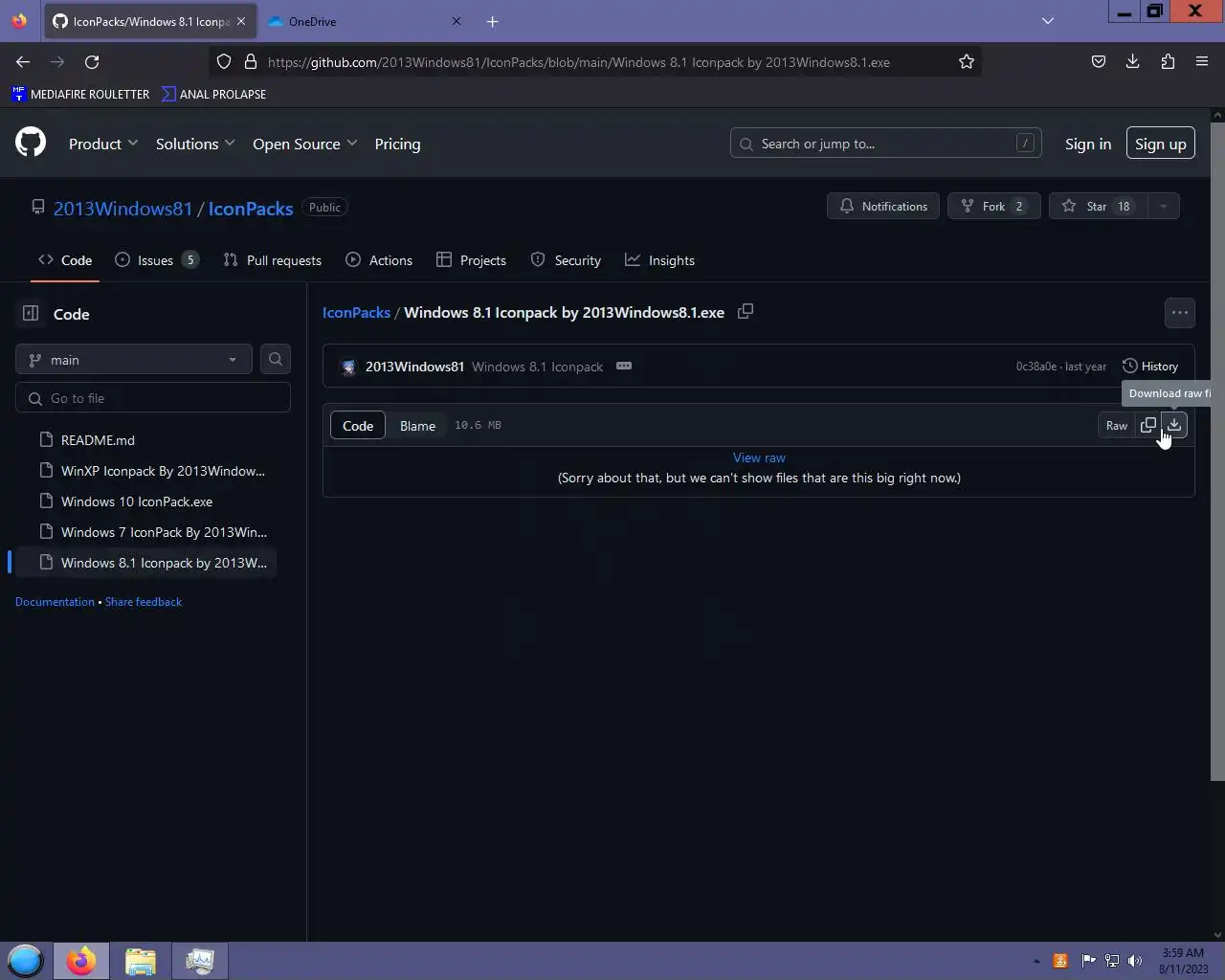Open the Insights tab

(x=660, y=260)
